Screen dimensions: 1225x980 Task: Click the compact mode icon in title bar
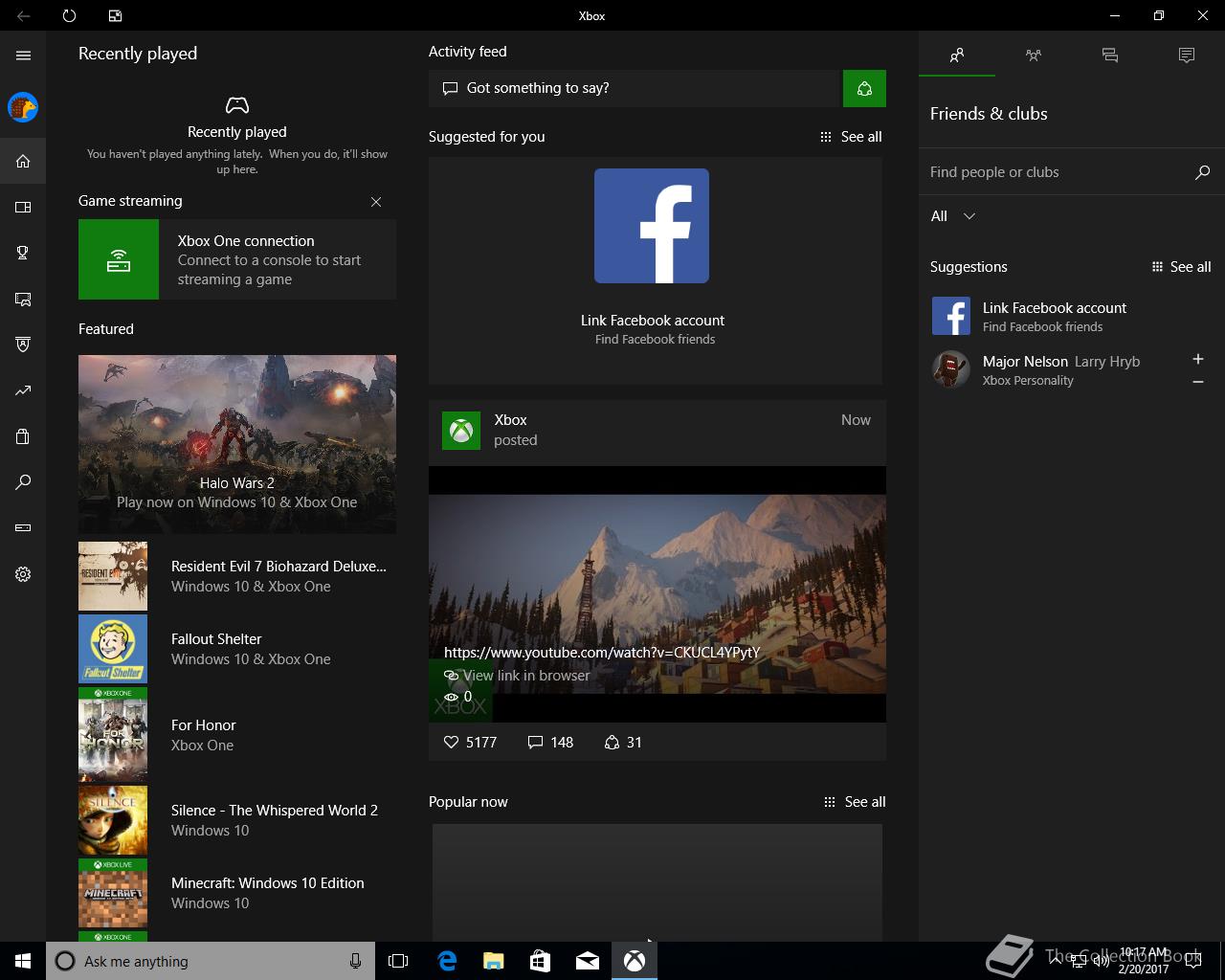[115, 15]
